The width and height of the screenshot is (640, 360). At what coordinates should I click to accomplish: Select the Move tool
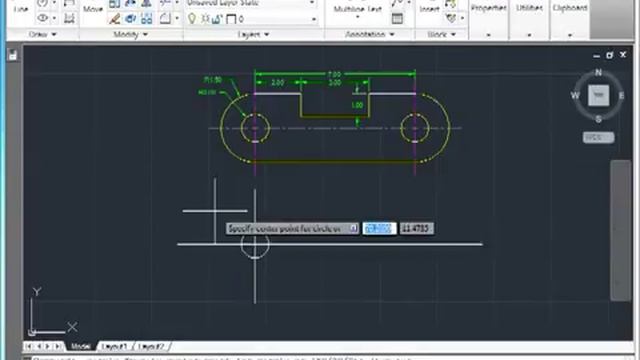(x=93, y=9)
